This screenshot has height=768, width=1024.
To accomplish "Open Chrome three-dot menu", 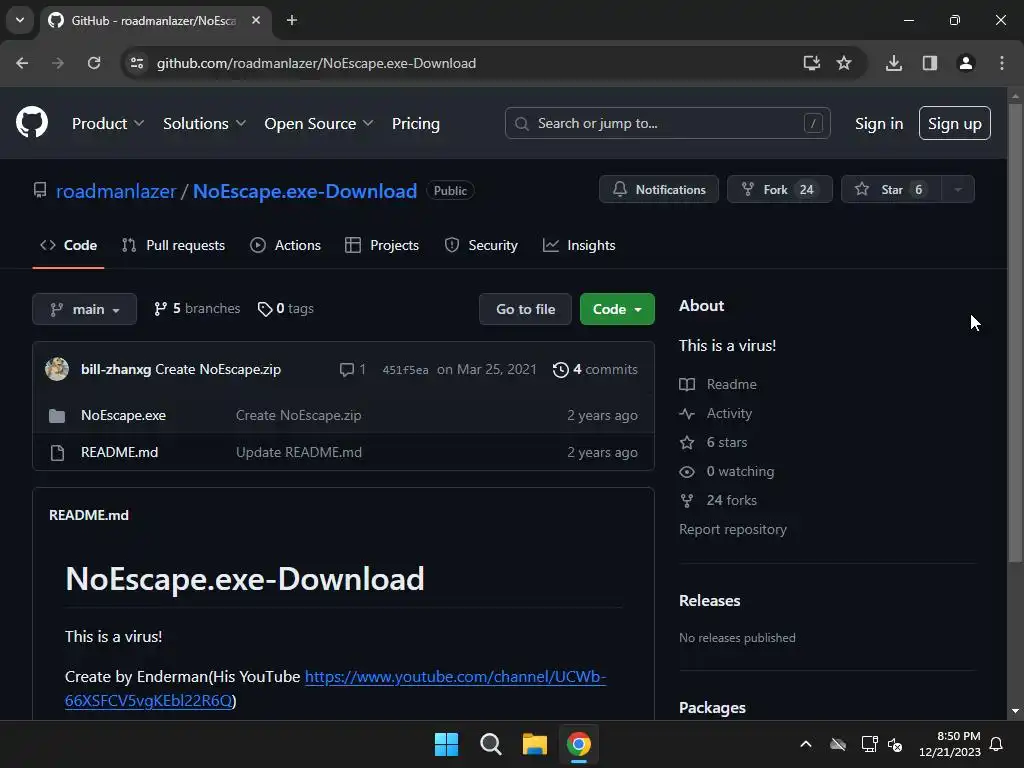I will coord(1002,63).
